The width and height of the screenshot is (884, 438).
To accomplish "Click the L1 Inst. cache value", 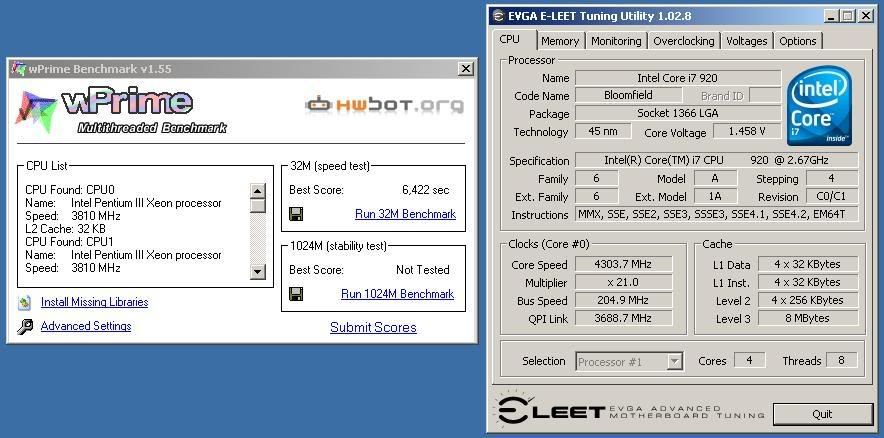I will coord(807,282).
